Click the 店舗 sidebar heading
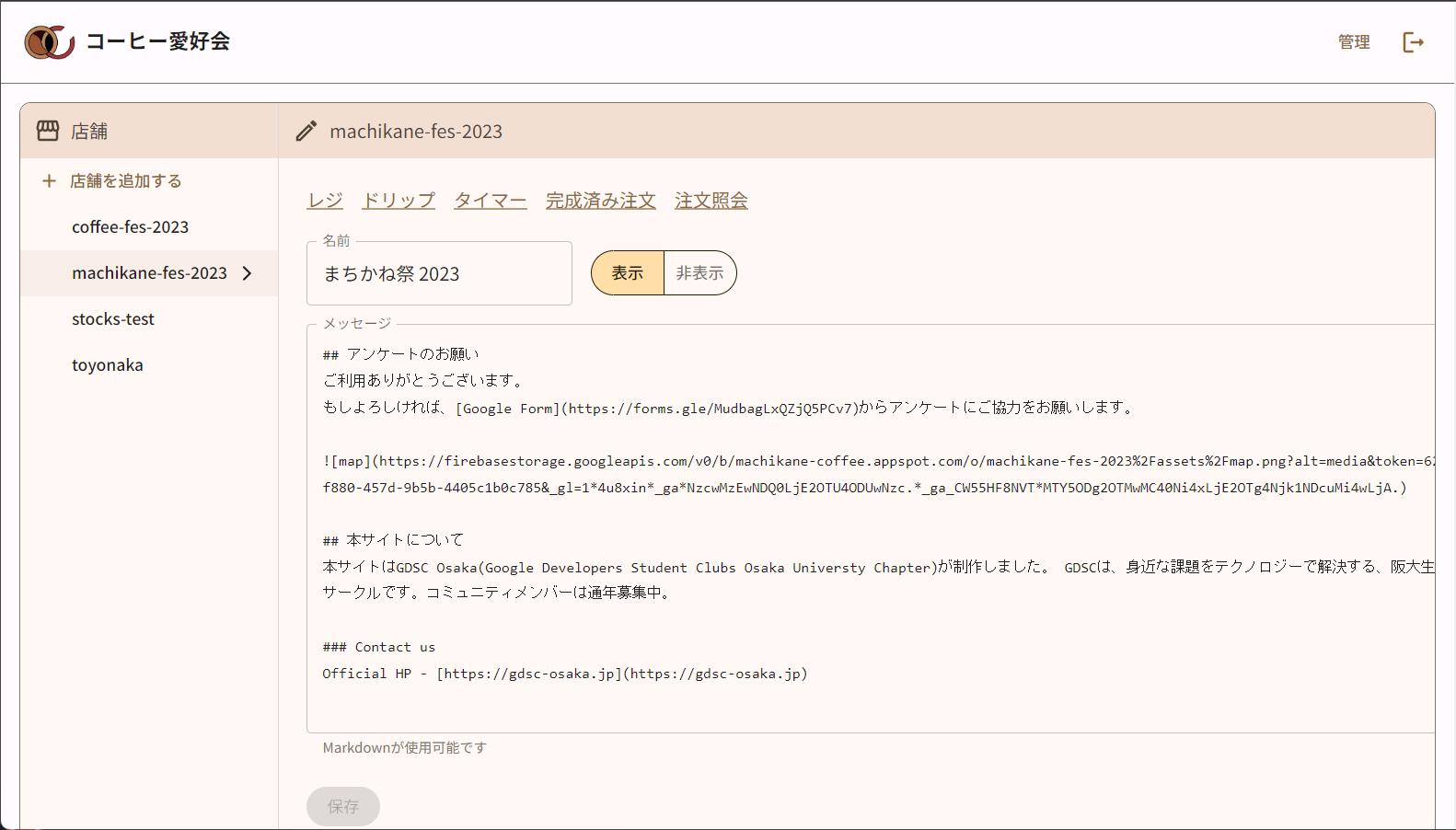This screenshot has height=830, width=1456. click(89, 132)
